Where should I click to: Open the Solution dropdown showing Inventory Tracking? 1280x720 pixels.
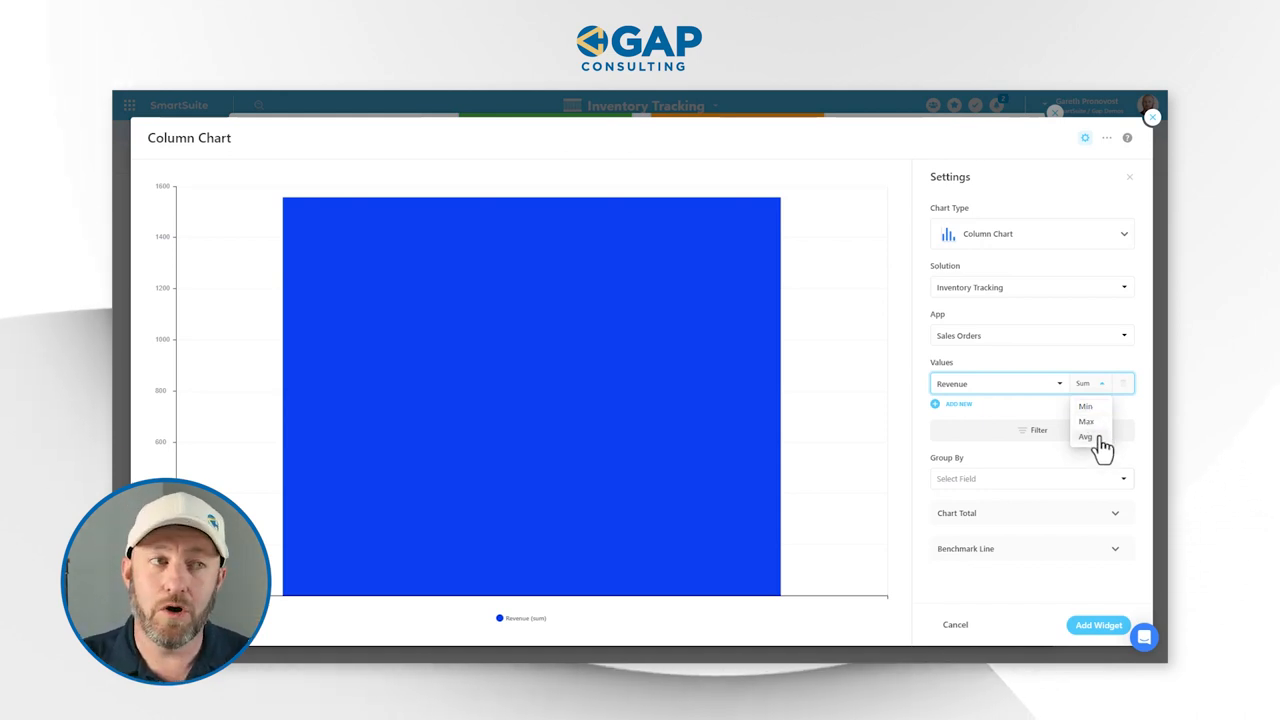[x=1032, y=287]
